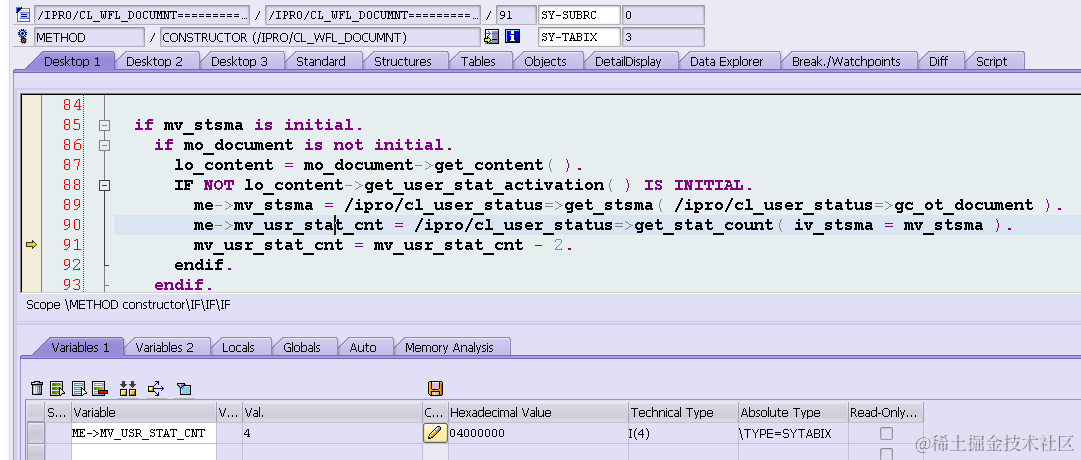The height and width of the screenshot is (460, 1081).
Task: Select the Globals tab
Action: click(302, 347)
